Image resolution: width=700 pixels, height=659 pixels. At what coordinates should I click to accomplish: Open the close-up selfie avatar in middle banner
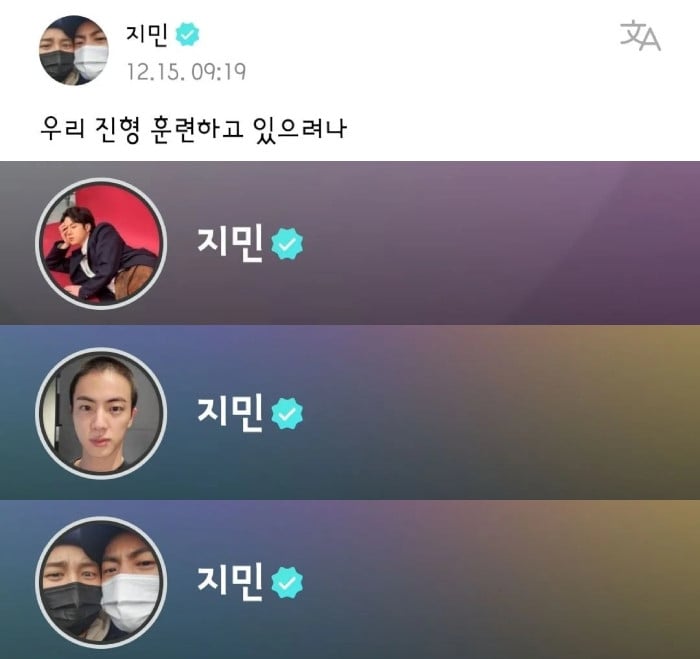click(101, 413)
